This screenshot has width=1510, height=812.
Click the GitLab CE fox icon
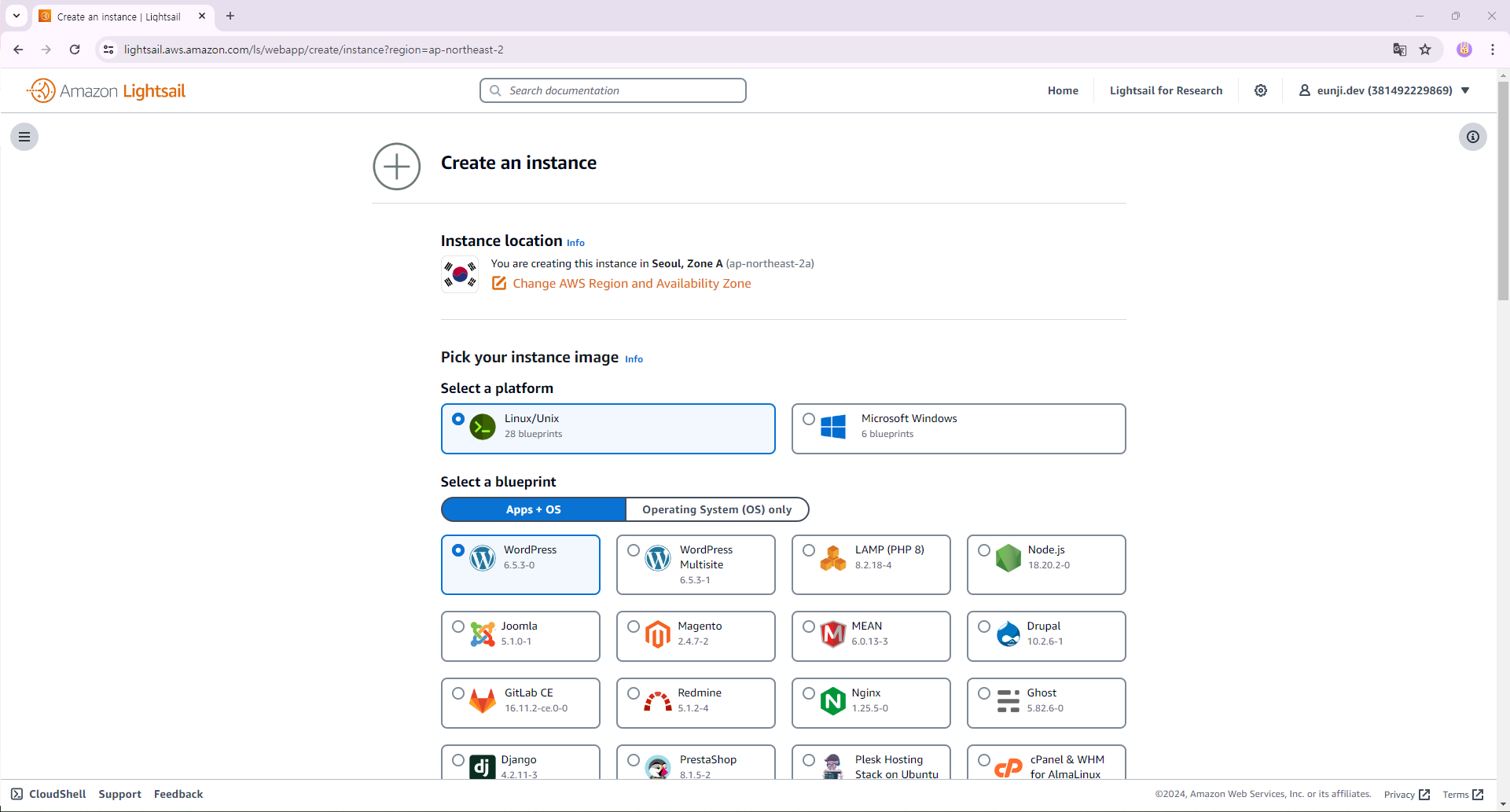[x=483, y=700]
